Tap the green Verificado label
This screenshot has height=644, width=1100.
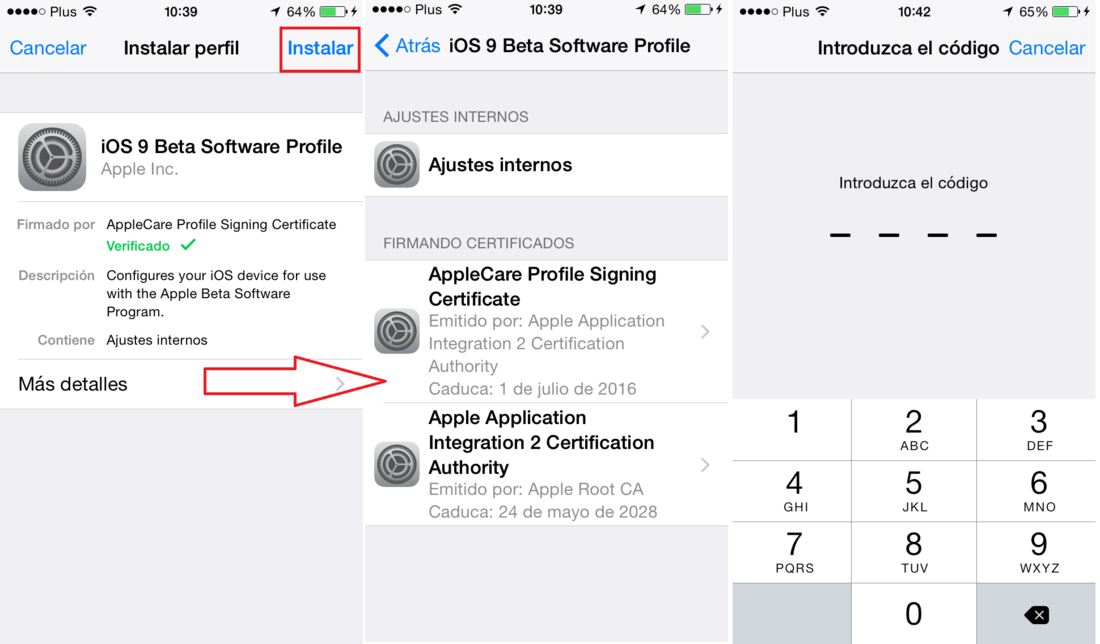tap(138, 246)
